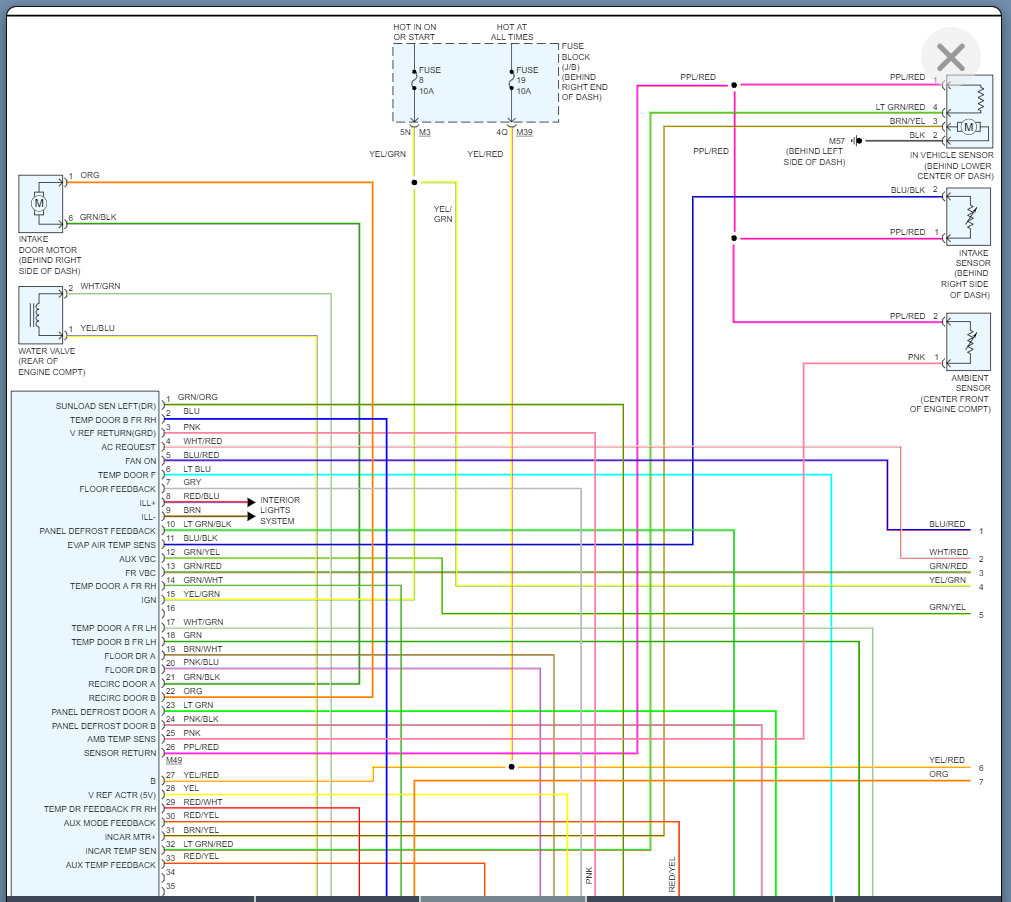Click the RED/BLU arrow to Interior Lights
Screen dimensions: 1011x902
(251, 502)
